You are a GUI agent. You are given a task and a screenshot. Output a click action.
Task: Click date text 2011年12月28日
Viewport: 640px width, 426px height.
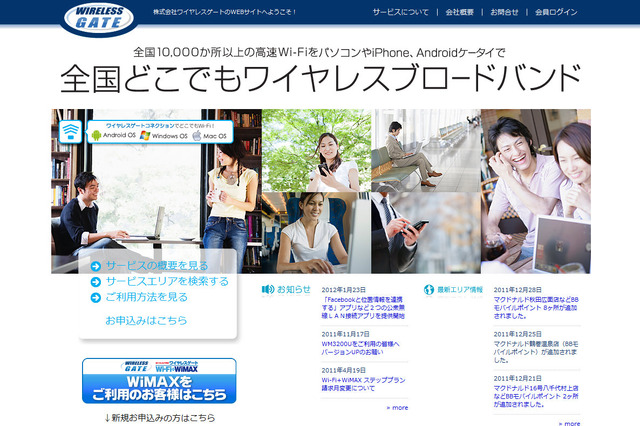pyautogui.click(x=518, y=290)
